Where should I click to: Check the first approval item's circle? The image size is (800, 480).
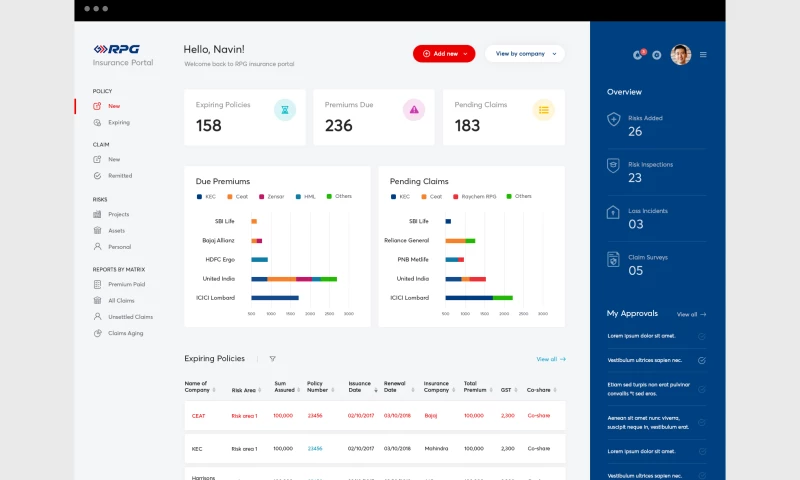702,336
